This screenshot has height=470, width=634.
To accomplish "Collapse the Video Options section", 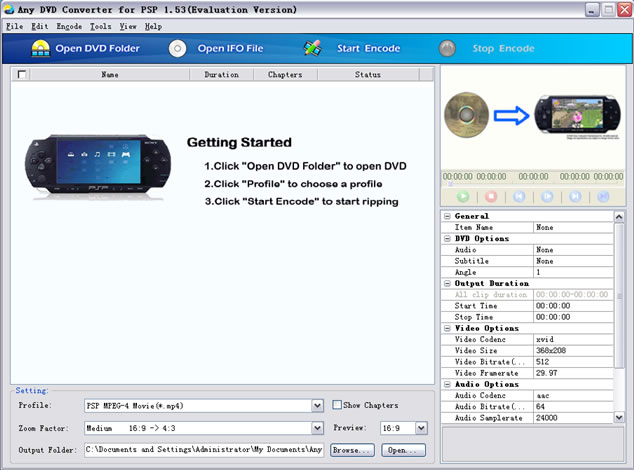I will tap(446, 328).
